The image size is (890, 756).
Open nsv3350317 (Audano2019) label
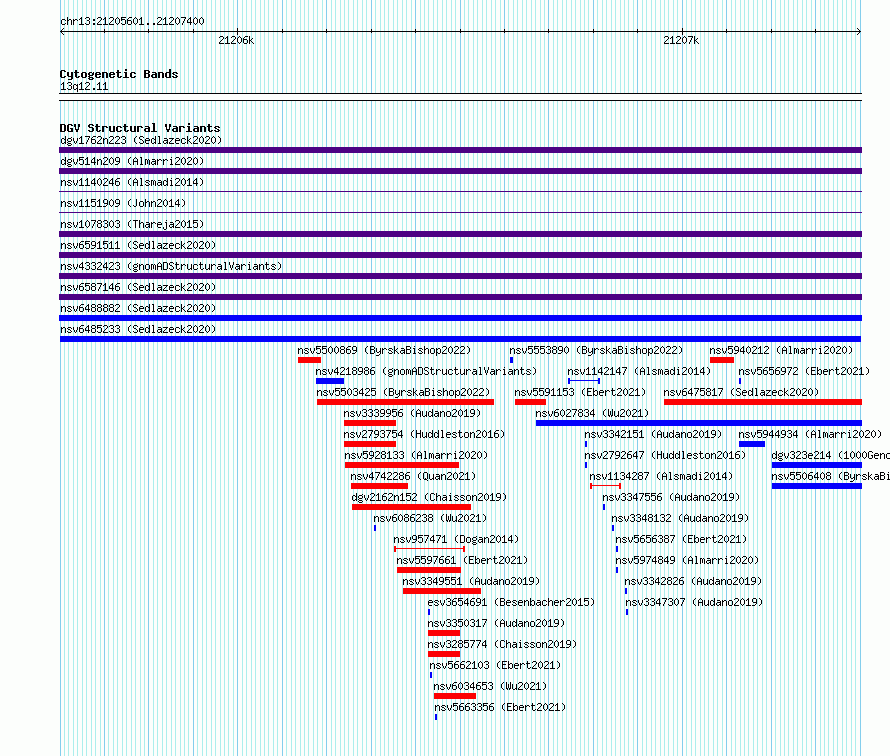(x=496, y=623)
